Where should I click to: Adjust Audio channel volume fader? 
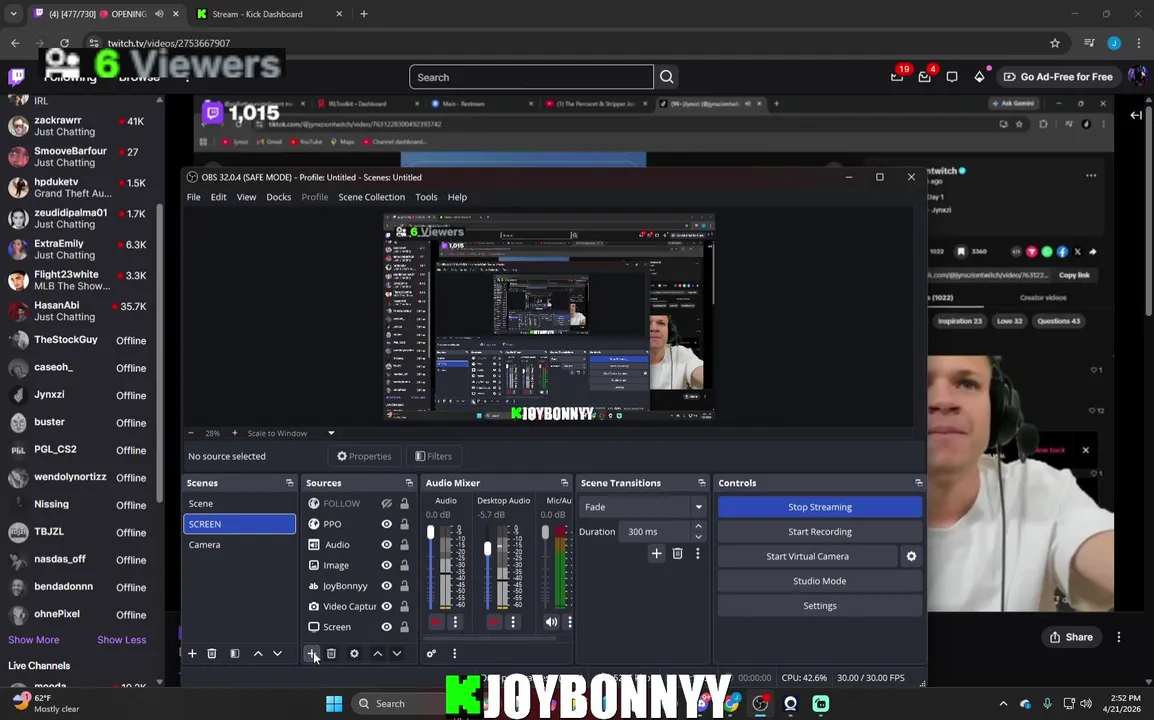[431, 532]
